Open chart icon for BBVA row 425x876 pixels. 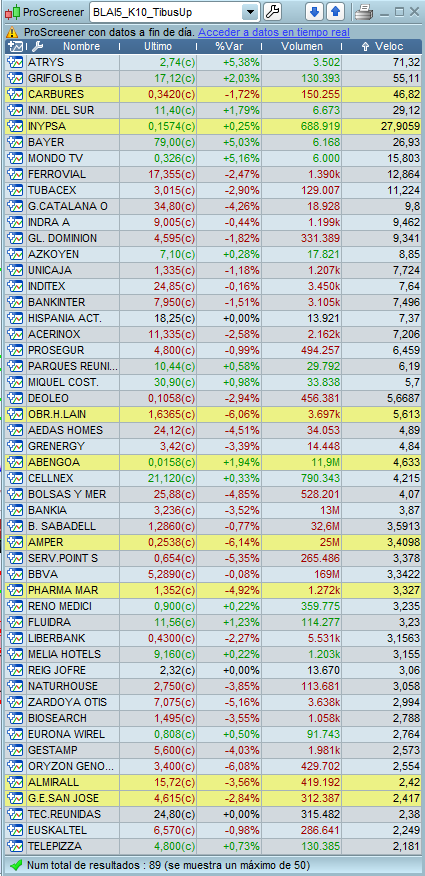click(14, 574)
